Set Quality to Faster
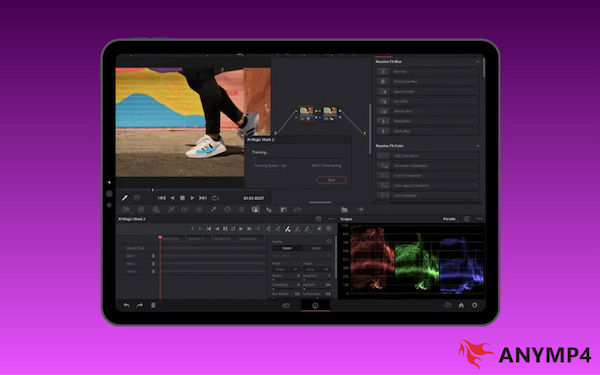Viewport: 600px width, 375px height. point(287,248)
